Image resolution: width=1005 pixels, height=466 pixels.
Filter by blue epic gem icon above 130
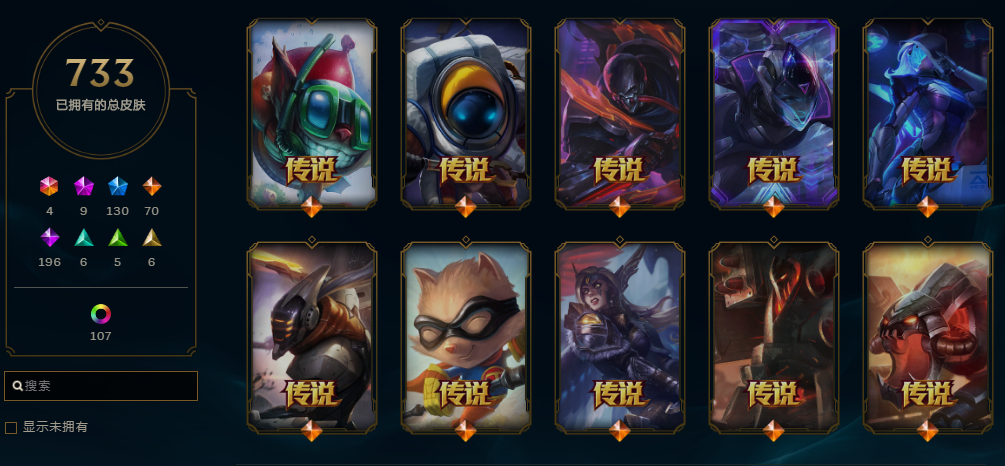click(117, 187)
